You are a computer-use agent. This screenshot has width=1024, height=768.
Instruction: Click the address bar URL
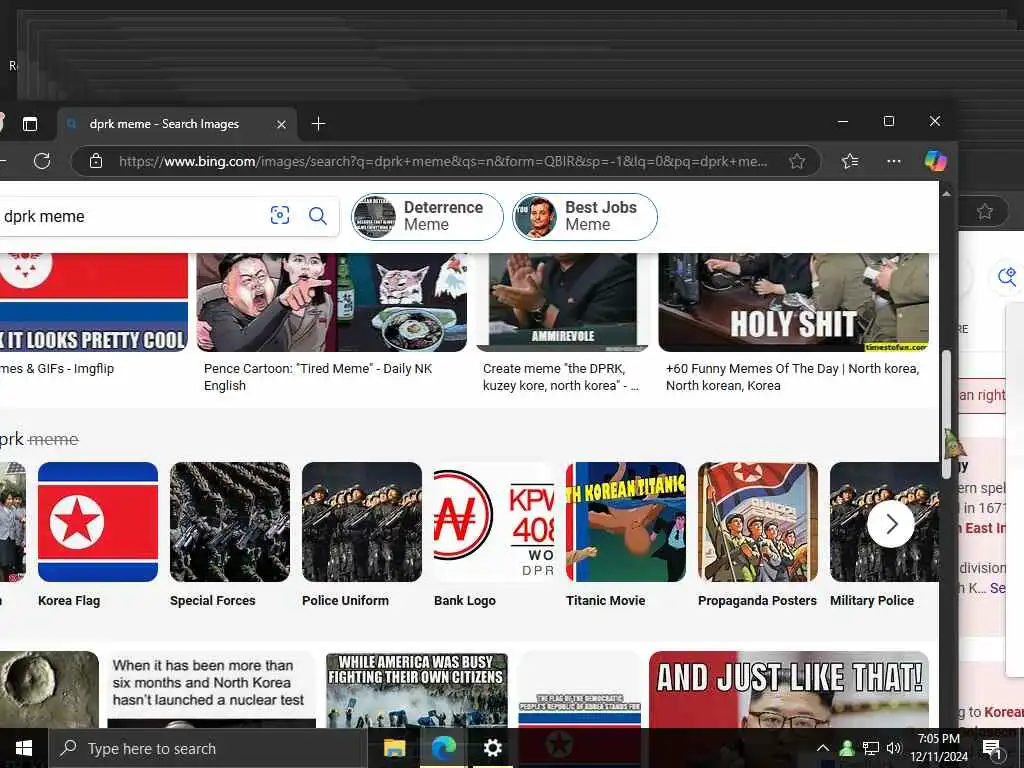[443, 161]
